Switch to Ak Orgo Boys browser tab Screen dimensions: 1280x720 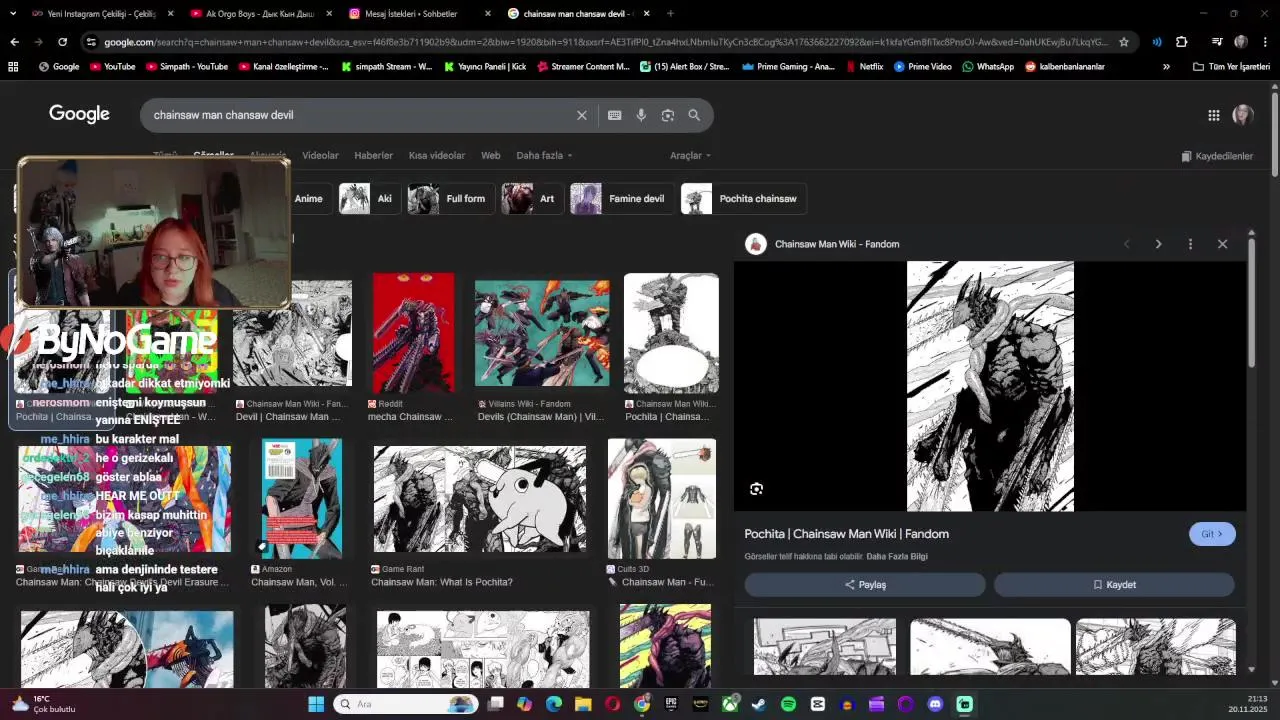[x=259, y=14]
